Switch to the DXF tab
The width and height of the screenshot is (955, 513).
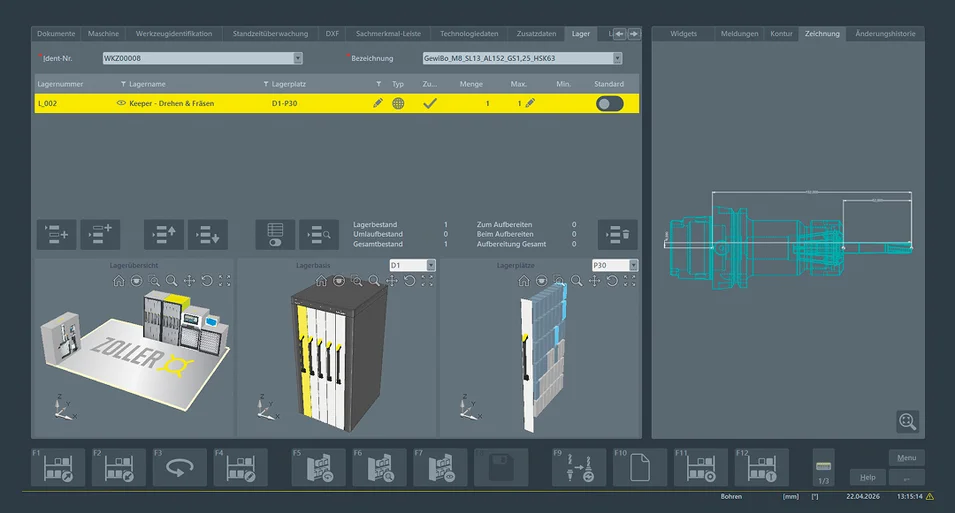(332, 34)
